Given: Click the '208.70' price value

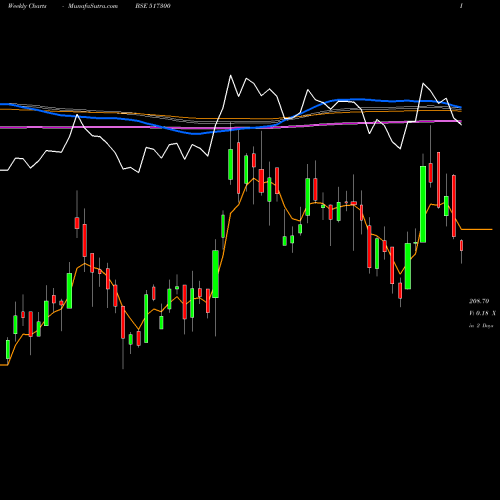Looking at the screenshot, I should 479,301.
